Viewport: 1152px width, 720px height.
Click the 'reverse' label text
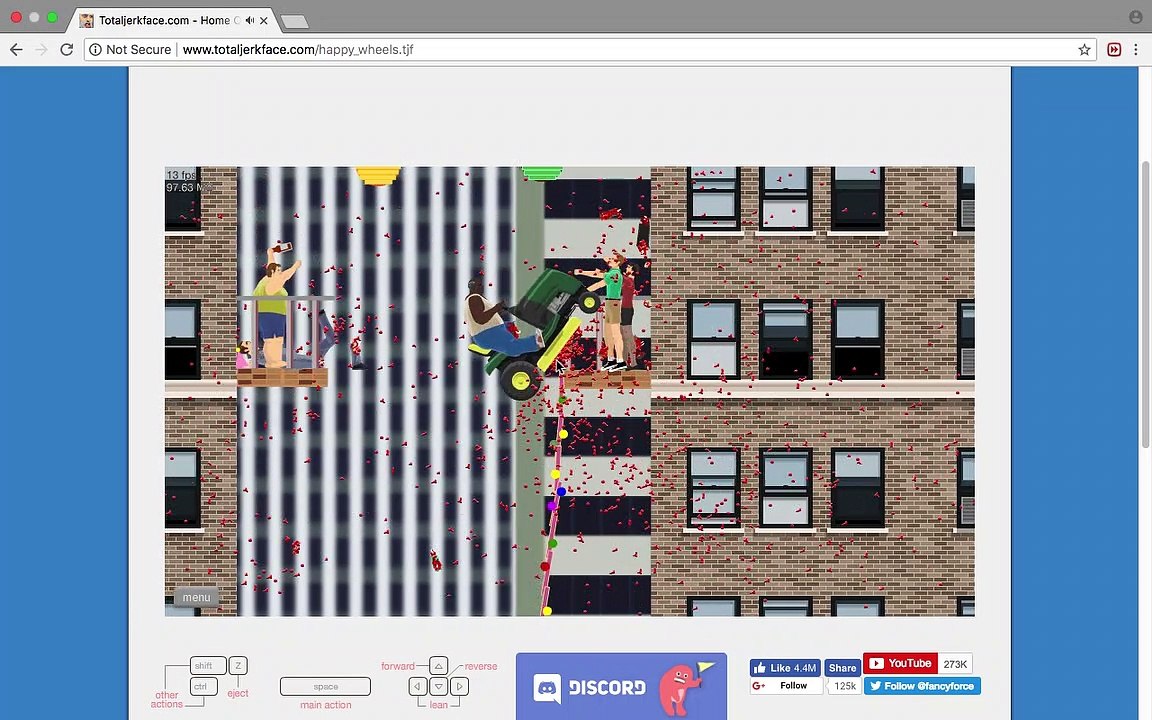481,666
